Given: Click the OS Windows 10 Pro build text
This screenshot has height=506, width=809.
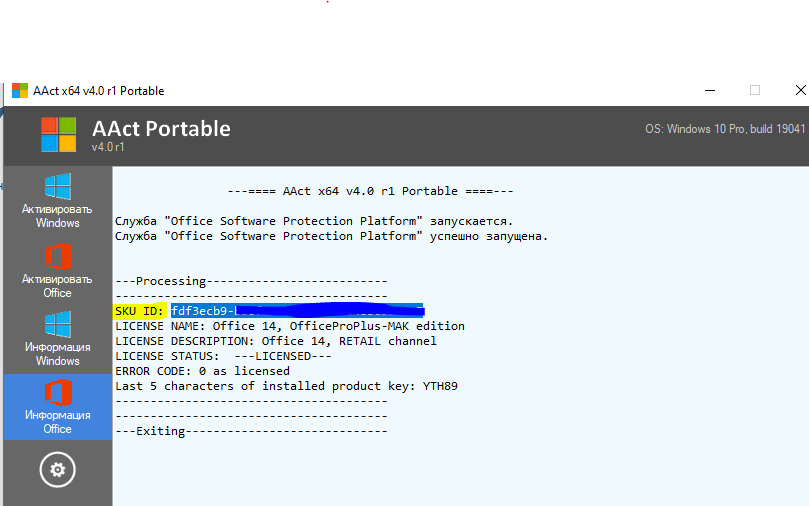Looking at the screenshot, I should [x=725, y=129].
